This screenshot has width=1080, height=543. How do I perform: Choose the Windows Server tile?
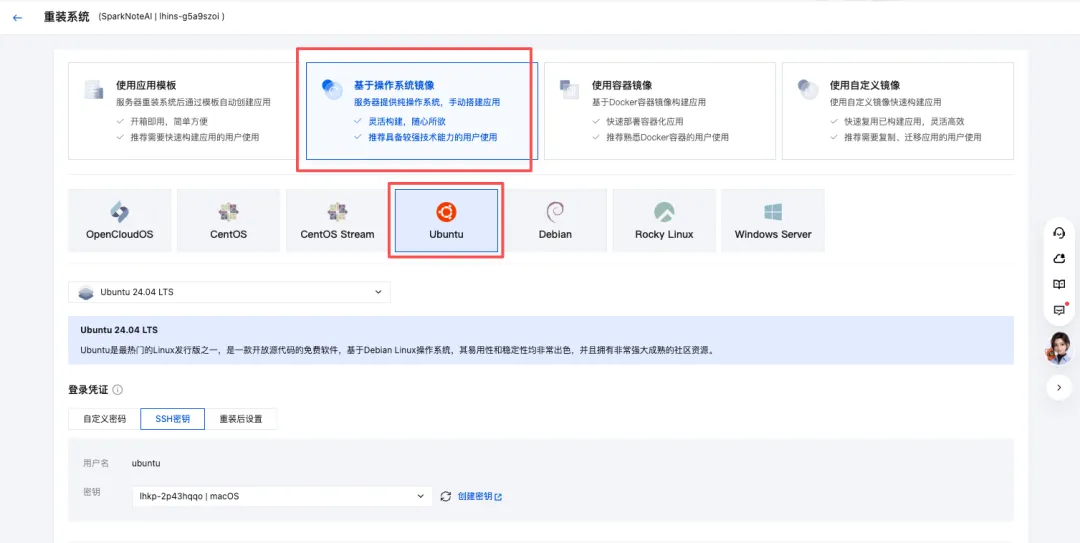773,221
